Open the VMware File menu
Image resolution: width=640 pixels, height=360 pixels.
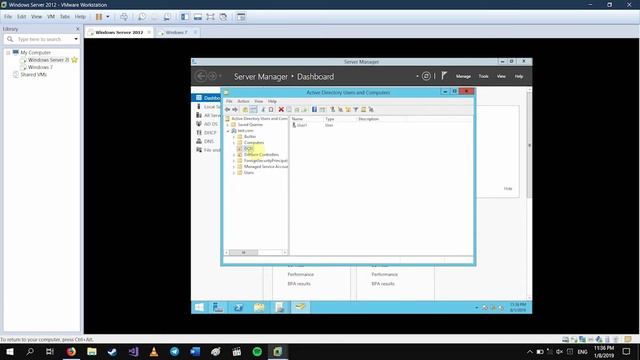pyautogui.click(x=8, y=17)
